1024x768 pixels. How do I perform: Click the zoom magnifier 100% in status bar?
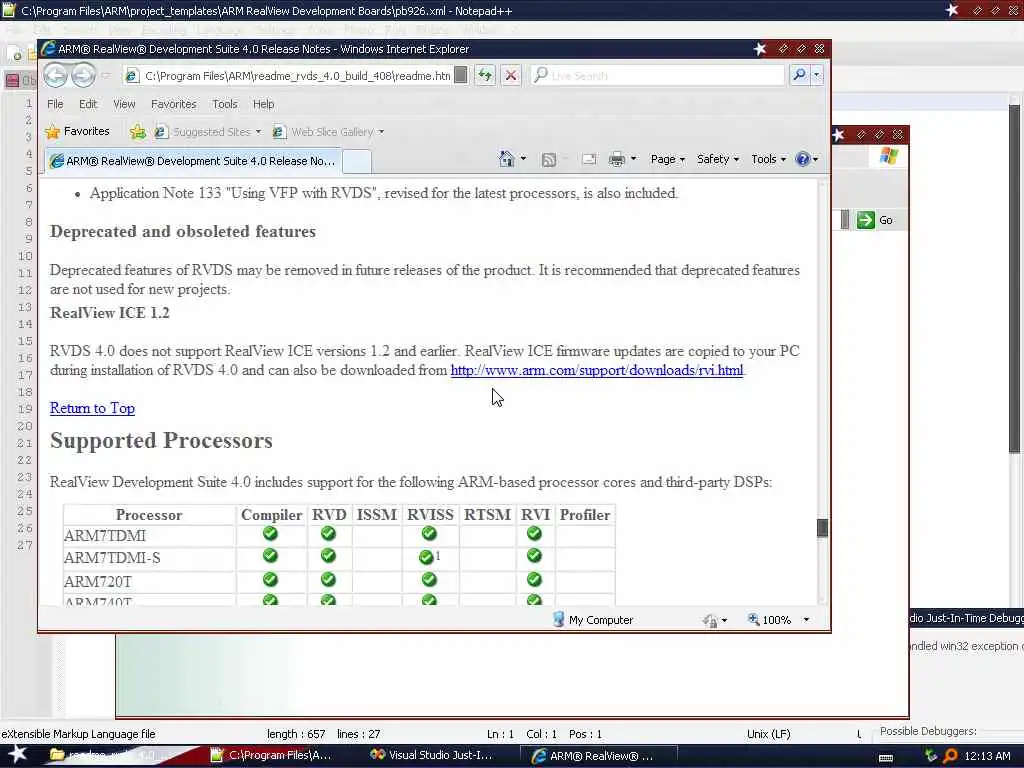(x=753, y=619)
